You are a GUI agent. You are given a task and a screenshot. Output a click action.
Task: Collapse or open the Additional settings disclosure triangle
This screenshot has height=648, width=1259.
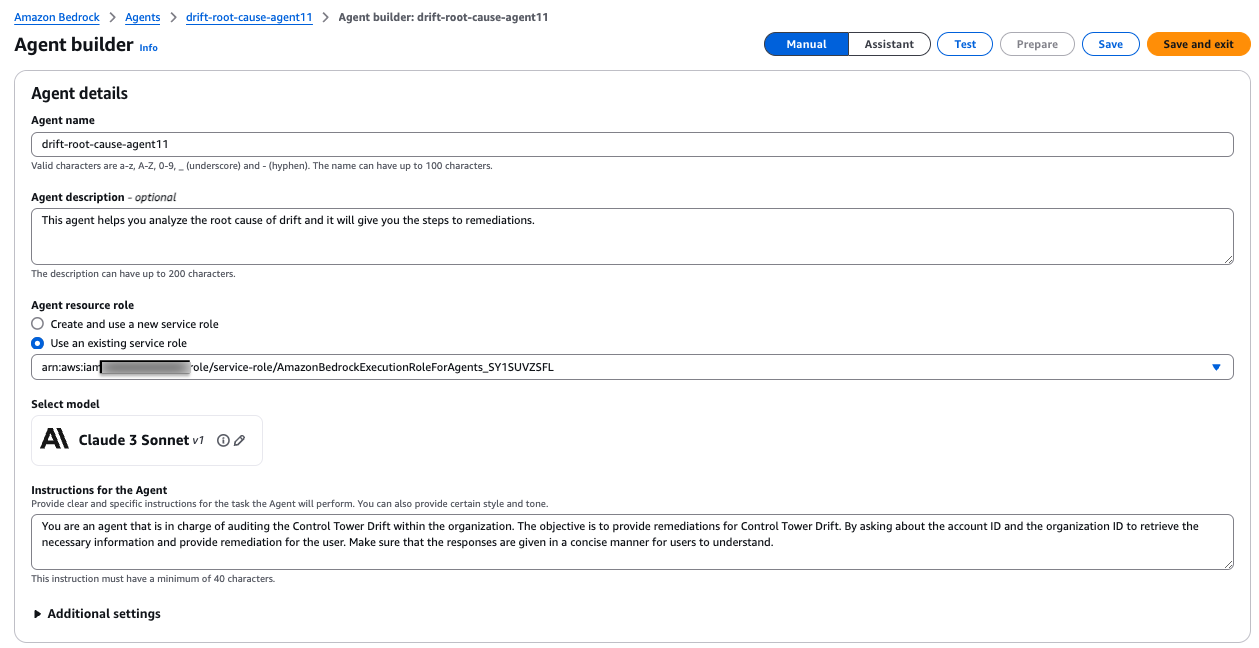point(38,613)
